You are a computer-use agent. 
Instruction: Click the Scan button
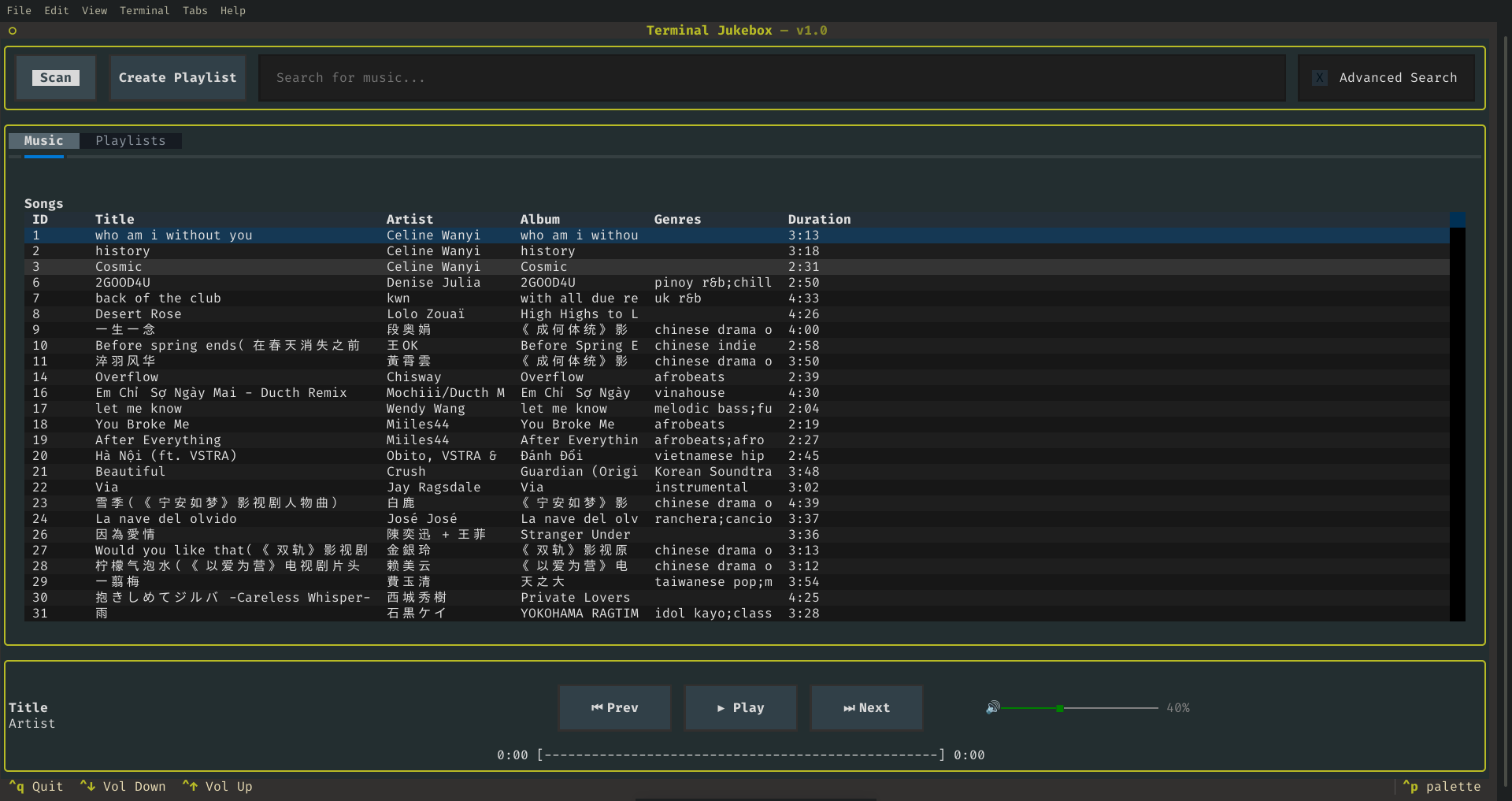[56, 77]
